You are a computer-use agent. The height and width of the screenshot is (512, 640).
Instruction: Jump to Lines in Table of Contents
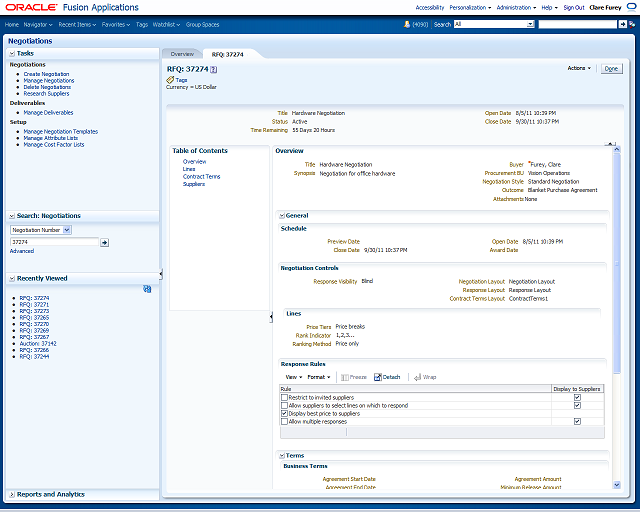189,169
